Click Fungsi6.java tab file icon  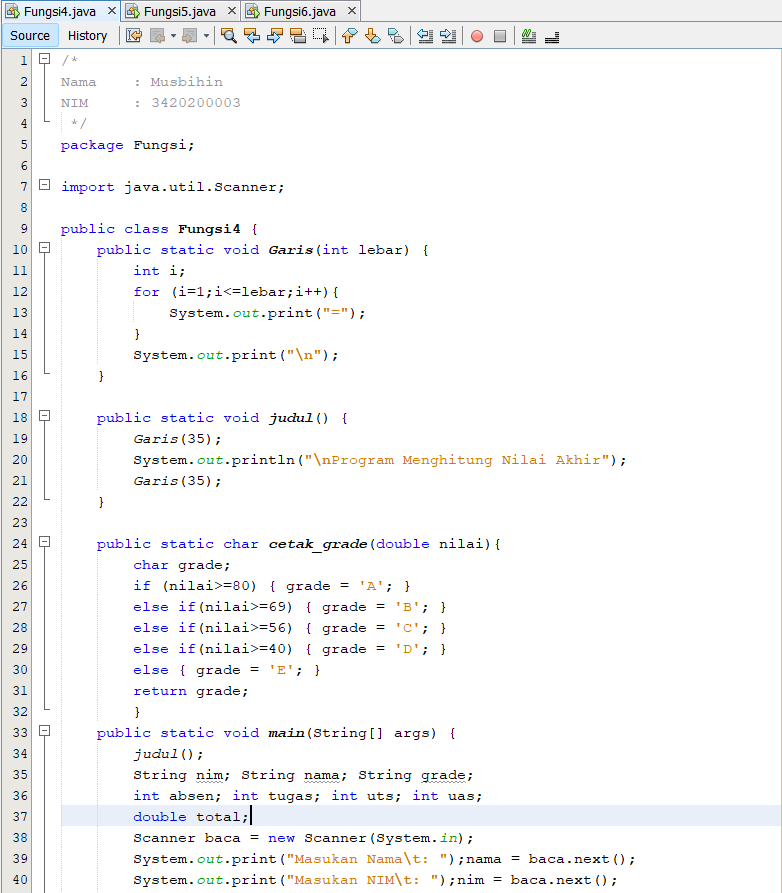pos(253,11)
